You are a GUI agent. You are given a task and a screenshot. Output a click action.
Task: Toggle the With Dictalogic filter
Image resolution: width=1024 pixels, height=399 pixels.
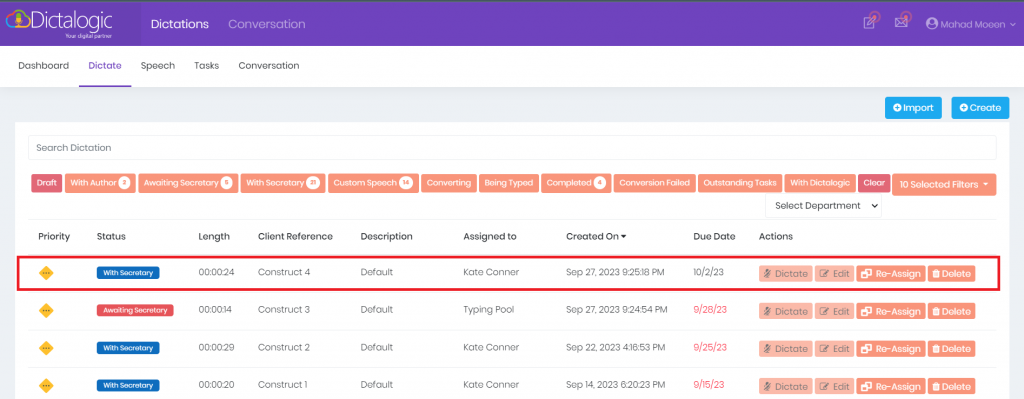[820, 183]
